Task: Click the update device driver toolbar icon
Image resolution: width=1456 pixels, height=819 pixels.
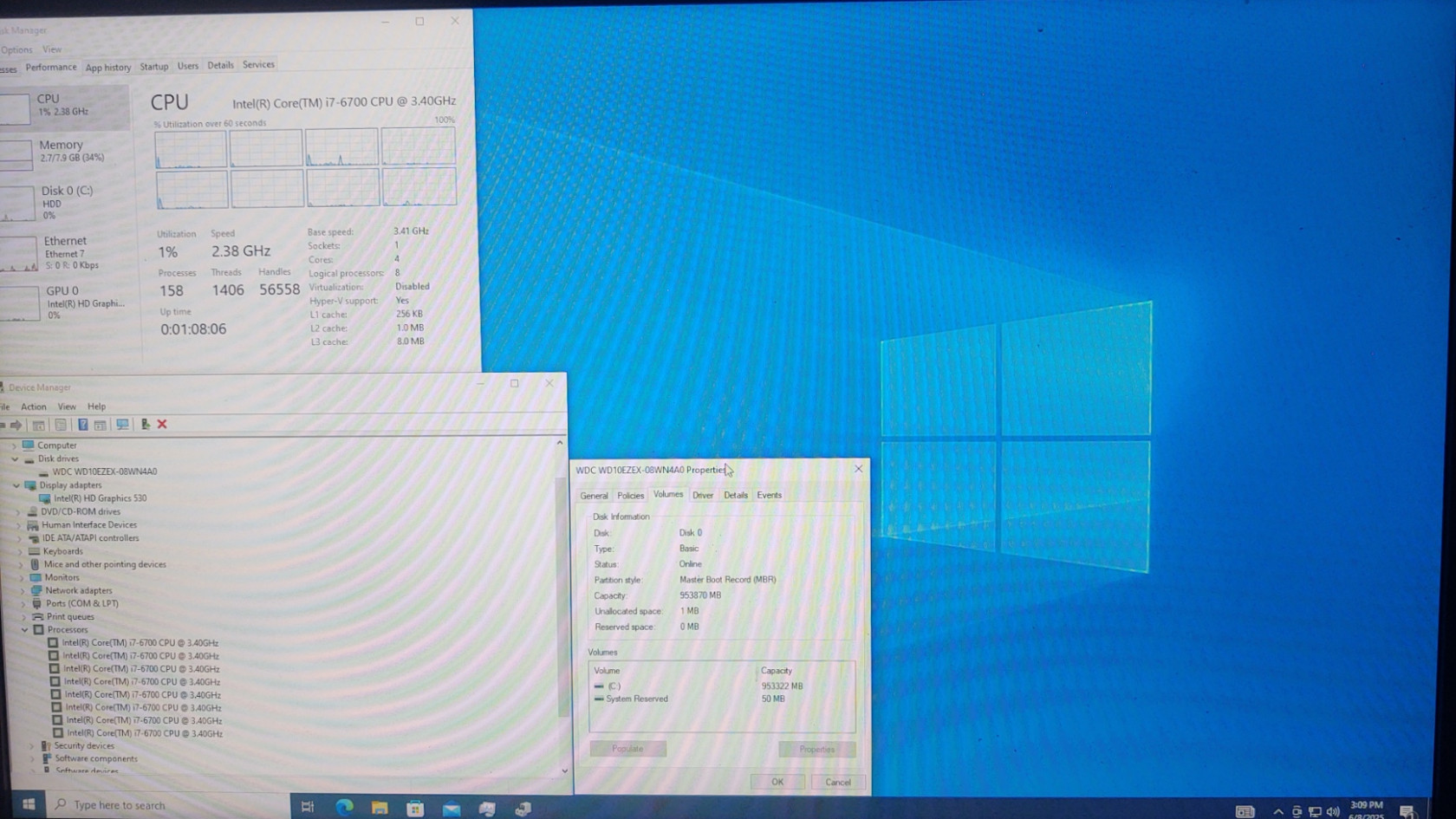Action: 145,425
